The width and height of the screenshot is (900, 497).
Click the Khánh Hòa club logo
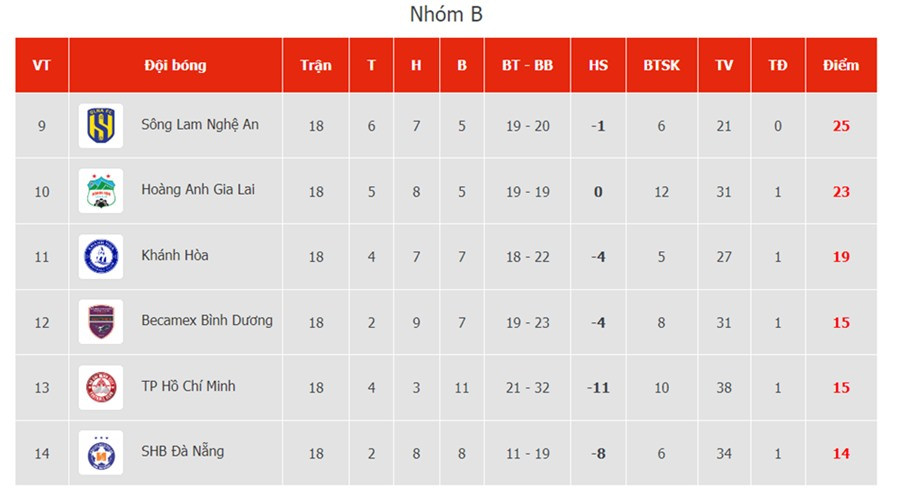(101, 257)
